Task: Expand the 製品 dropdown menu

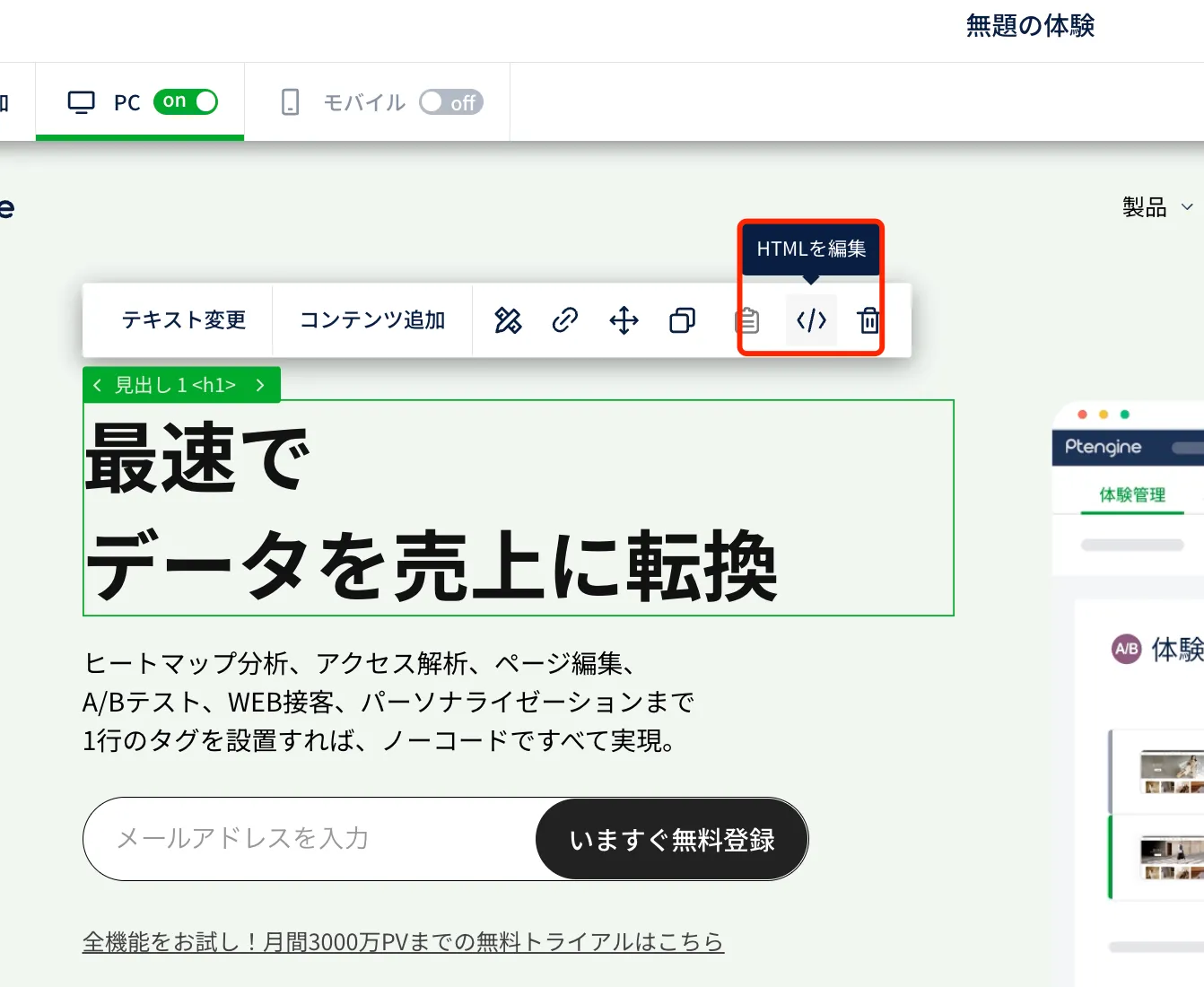Action: (1157, 207)
